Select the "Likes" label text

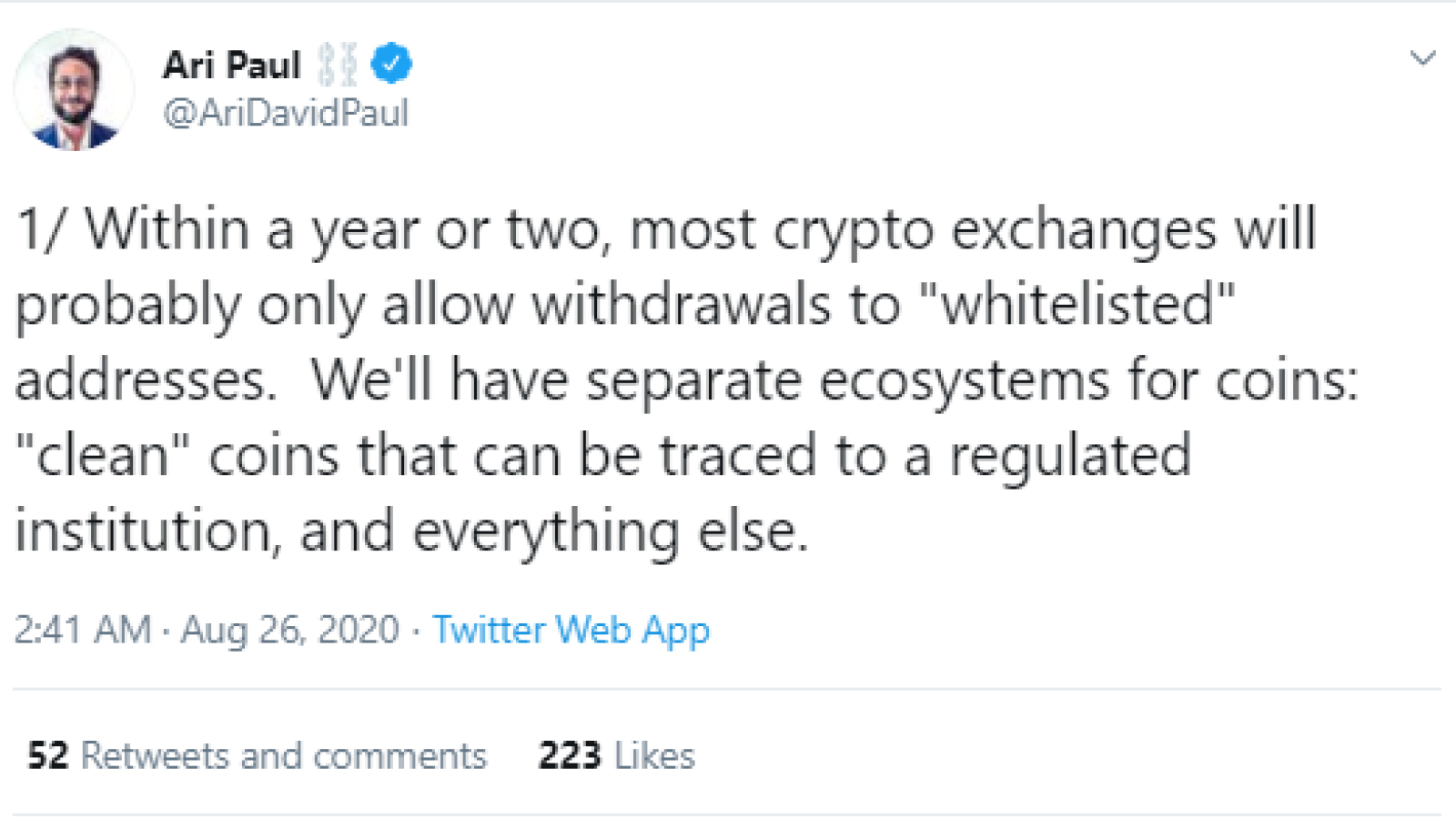click(x=654, y=755)
